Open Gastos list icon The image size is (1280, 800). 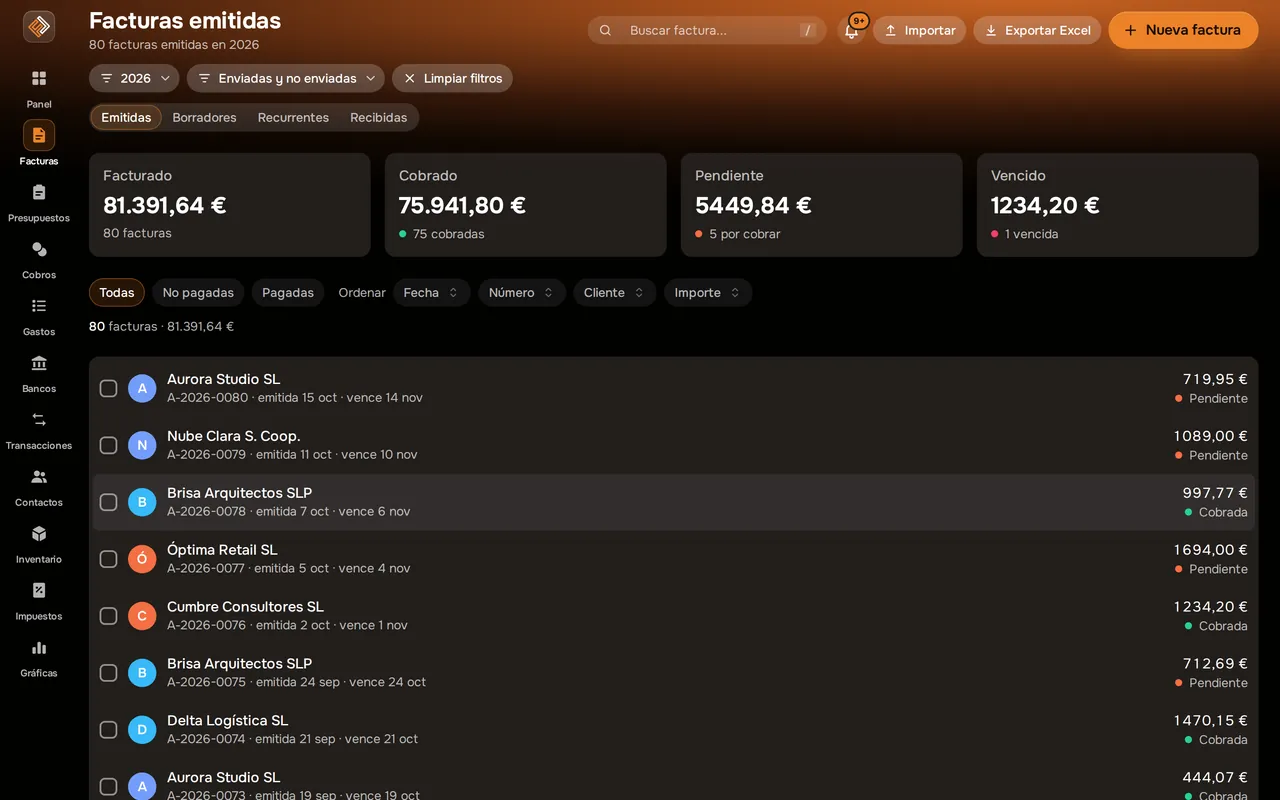tap(39, 306)
